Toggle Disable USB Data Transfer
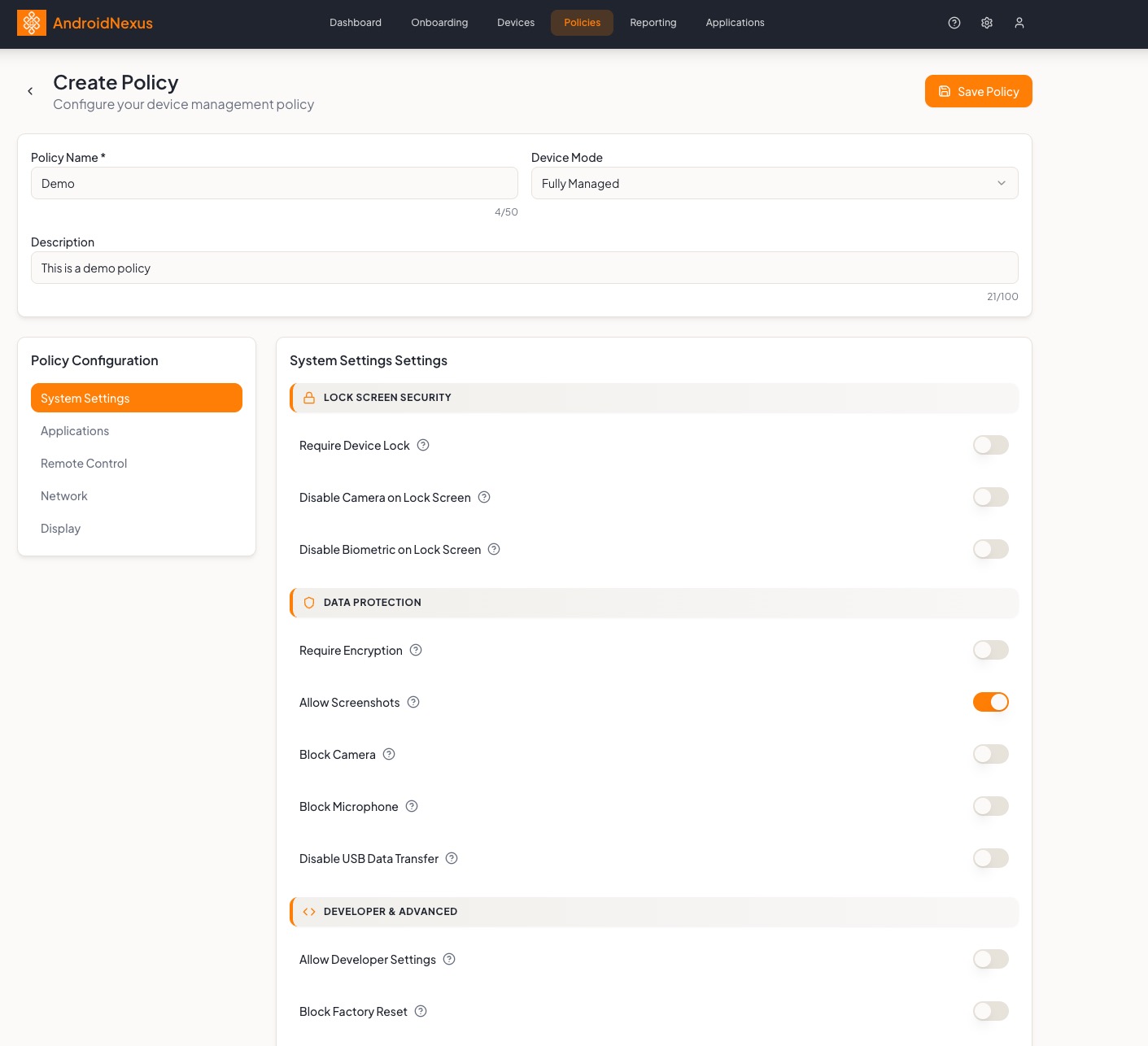Viewport: 1148px width, 1046px height. click(x=991, y=858)
